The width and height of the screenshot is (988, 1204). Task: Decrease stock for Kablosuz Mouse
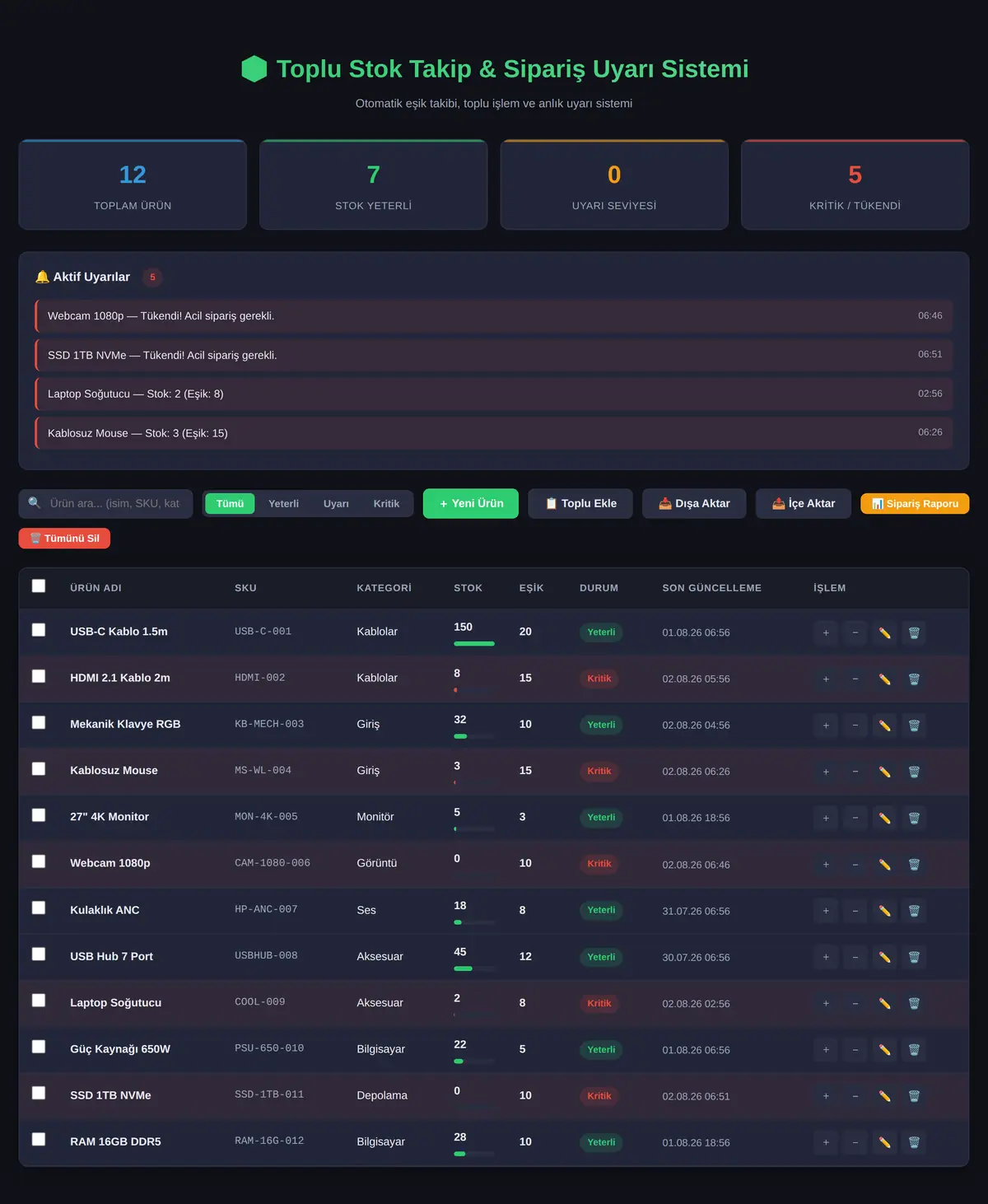tap(855, 772)
